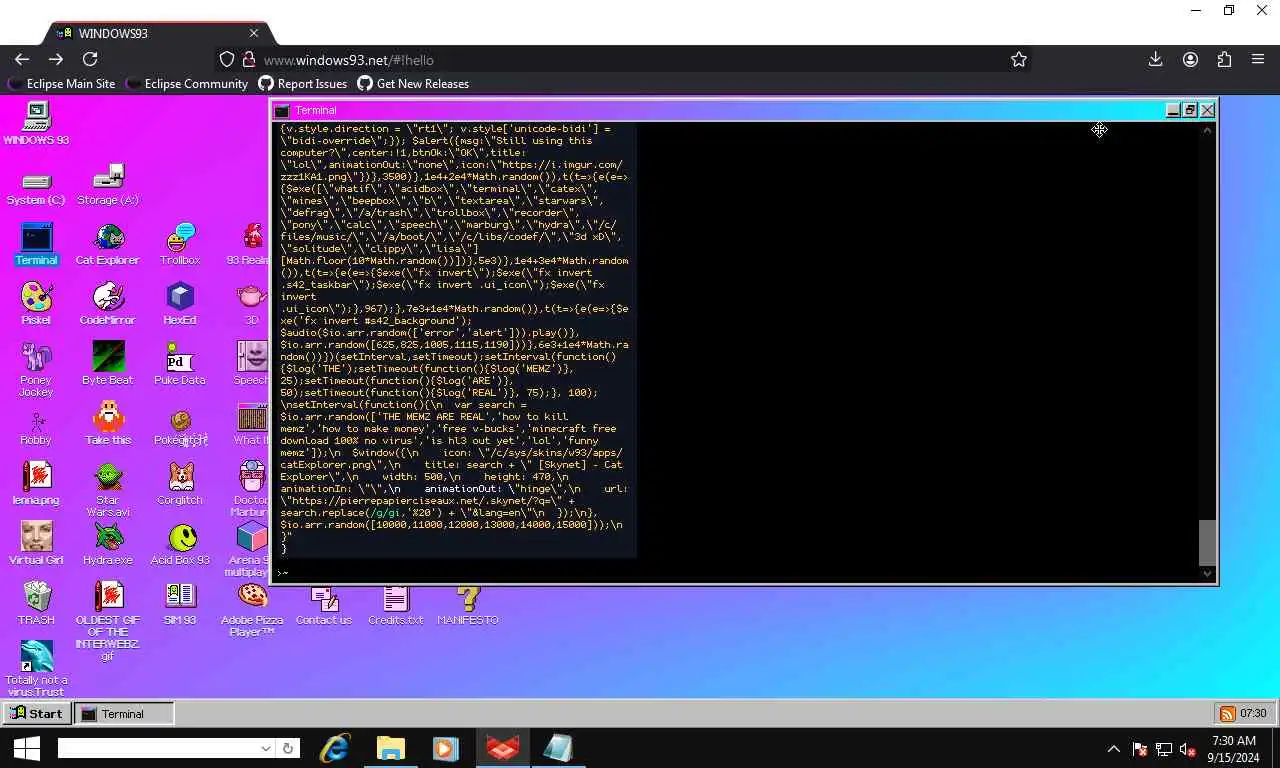Launch SIM 93 desktop icon
Viewport: 1280px width, 768px height.
180,604
